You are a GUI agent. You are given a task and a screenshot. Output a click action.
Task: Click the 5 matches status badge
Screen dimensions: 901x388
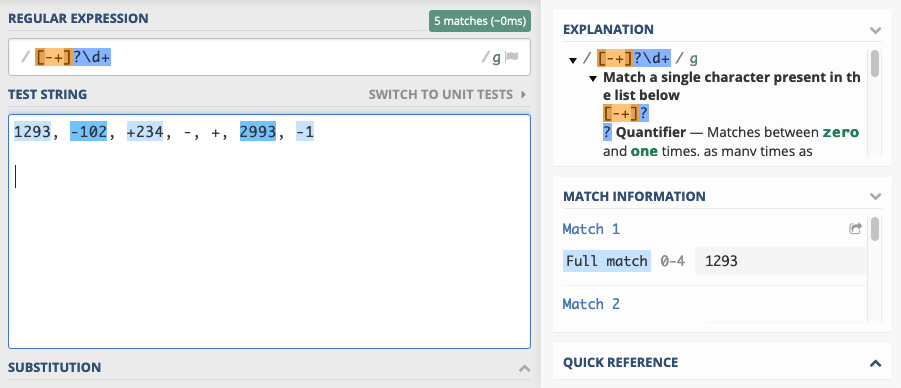(480, 21)
